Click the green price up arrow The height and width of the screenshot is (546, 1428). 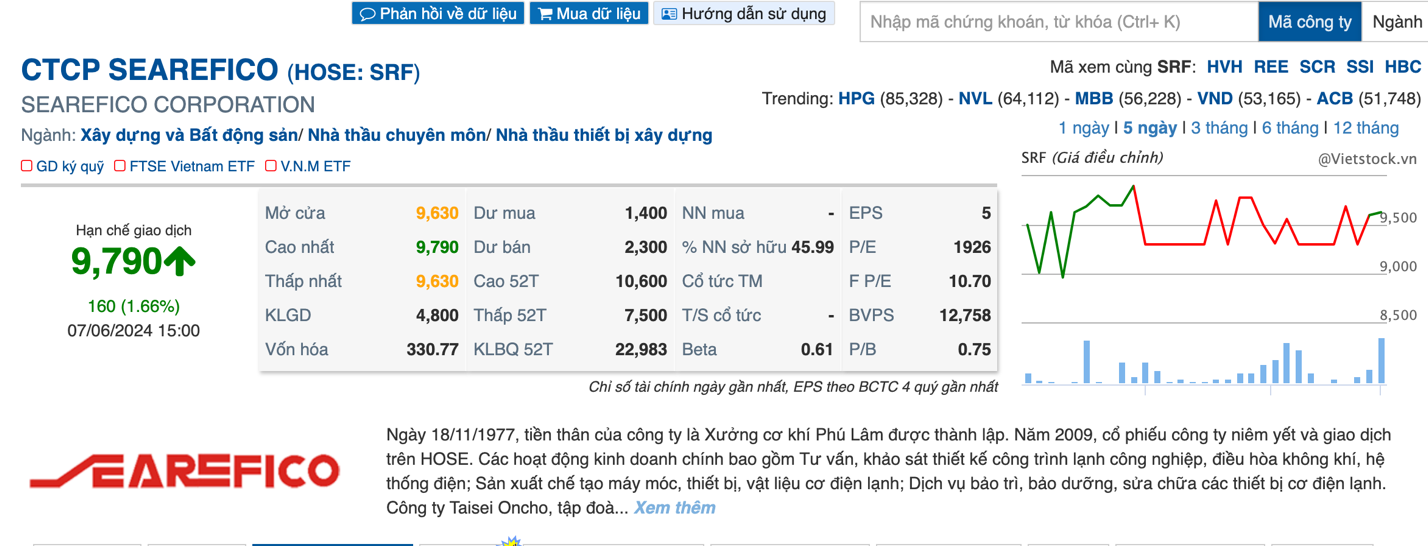click(x=180, y=262)
